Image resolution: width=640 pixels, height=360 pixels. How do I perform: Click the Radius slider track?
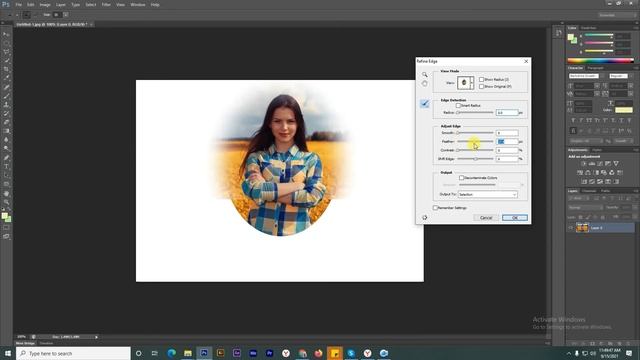[x=475, y=113]
